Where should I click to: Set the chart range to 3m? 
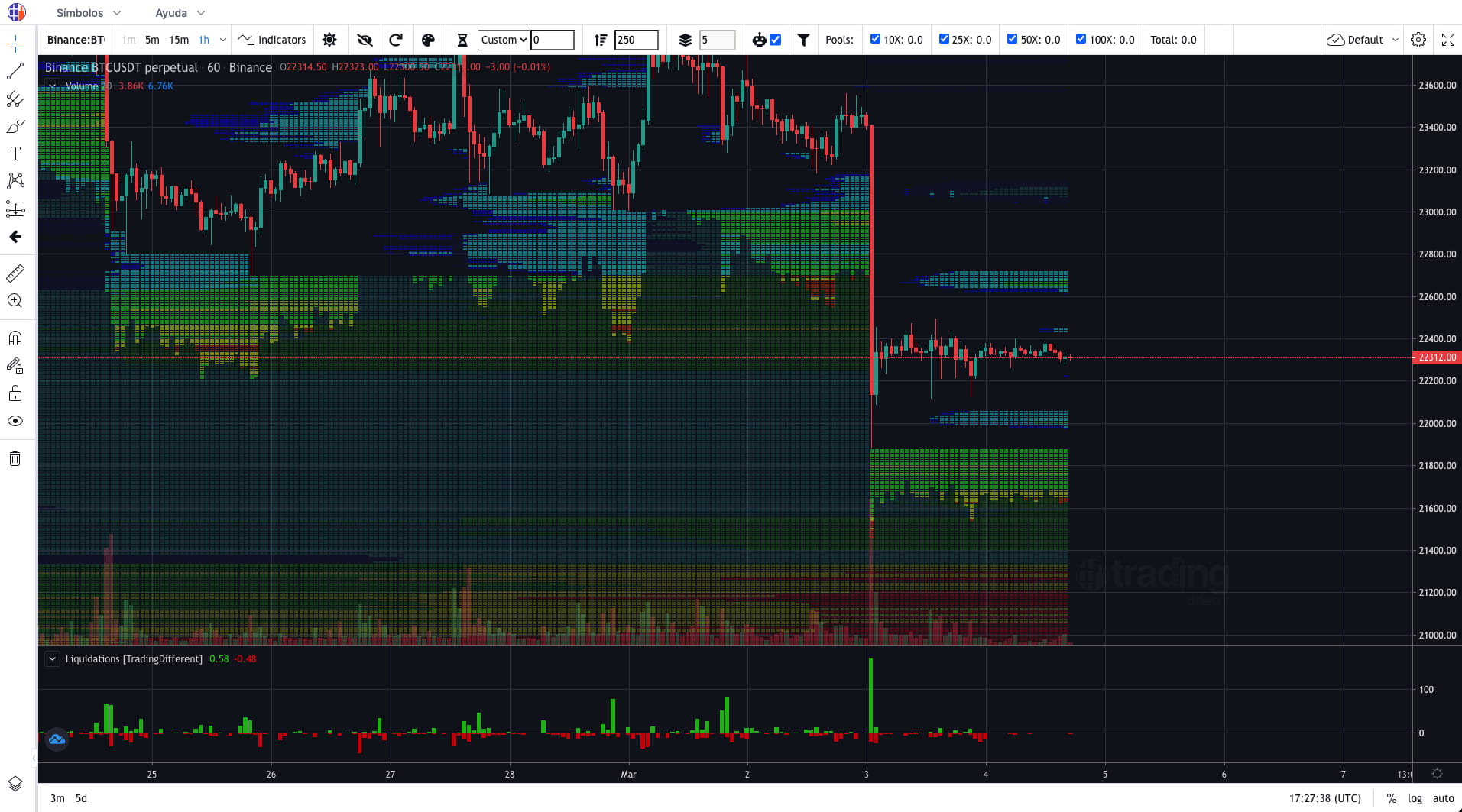click(x=58, y=798)
